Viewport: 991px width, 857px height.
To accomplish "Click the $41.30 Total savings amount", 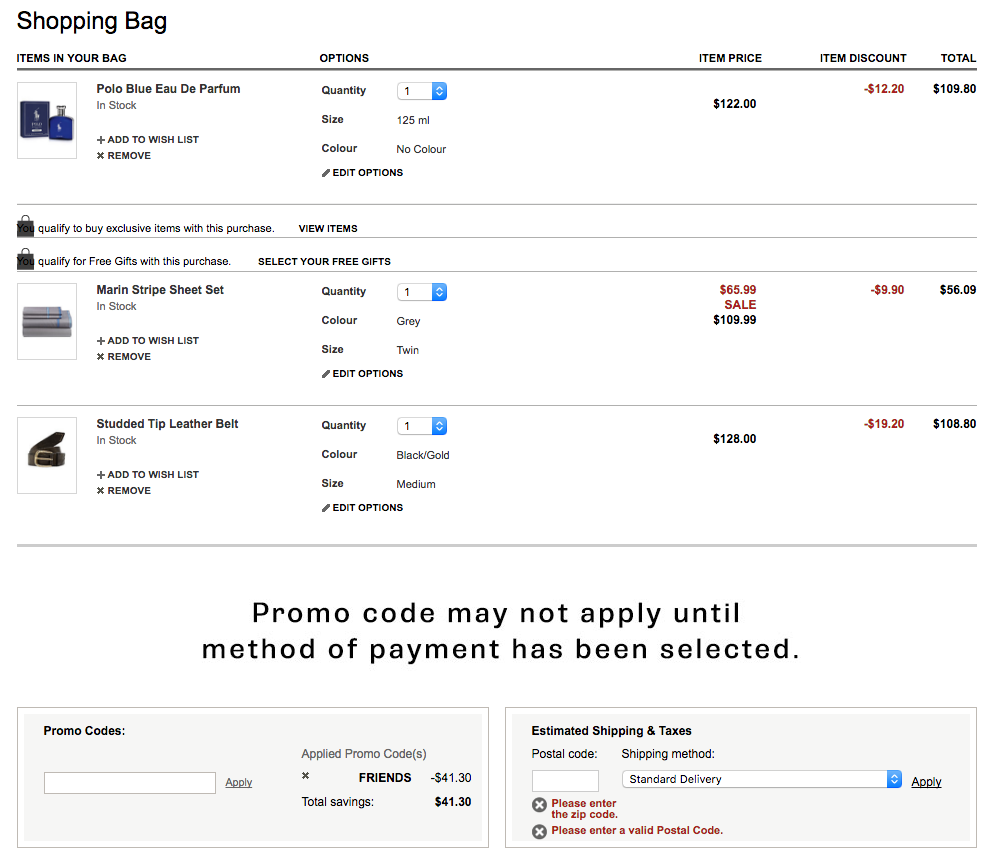I will click(453, 801).
